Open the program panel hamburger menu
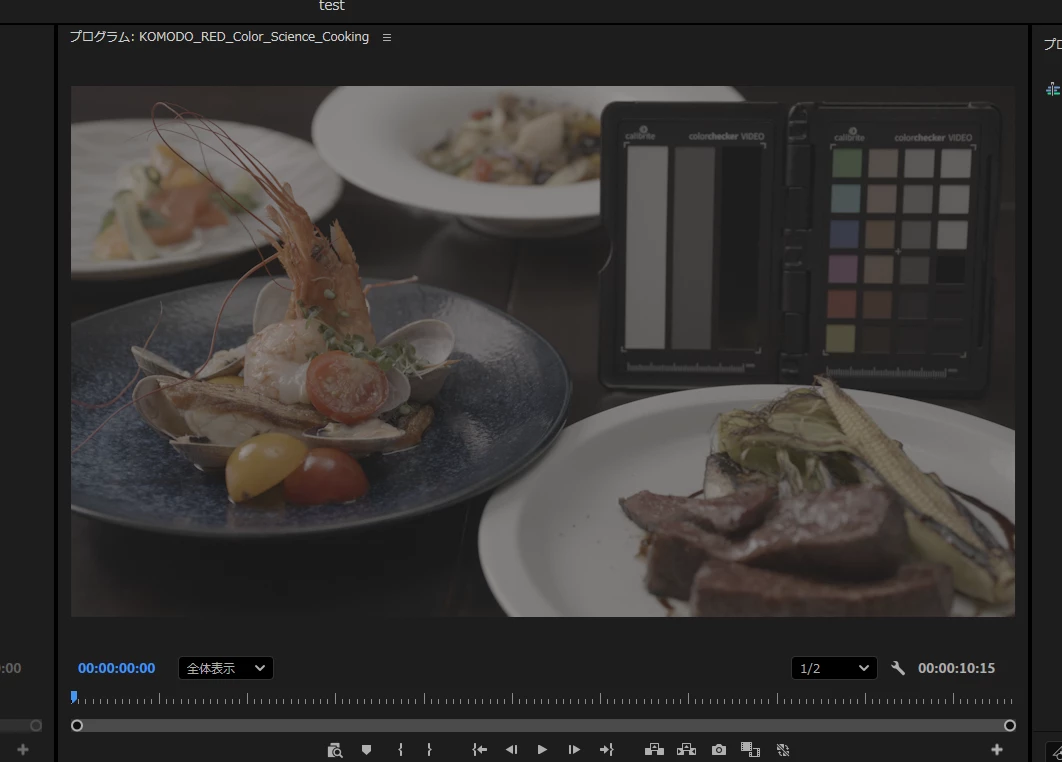 click(387, 37)
